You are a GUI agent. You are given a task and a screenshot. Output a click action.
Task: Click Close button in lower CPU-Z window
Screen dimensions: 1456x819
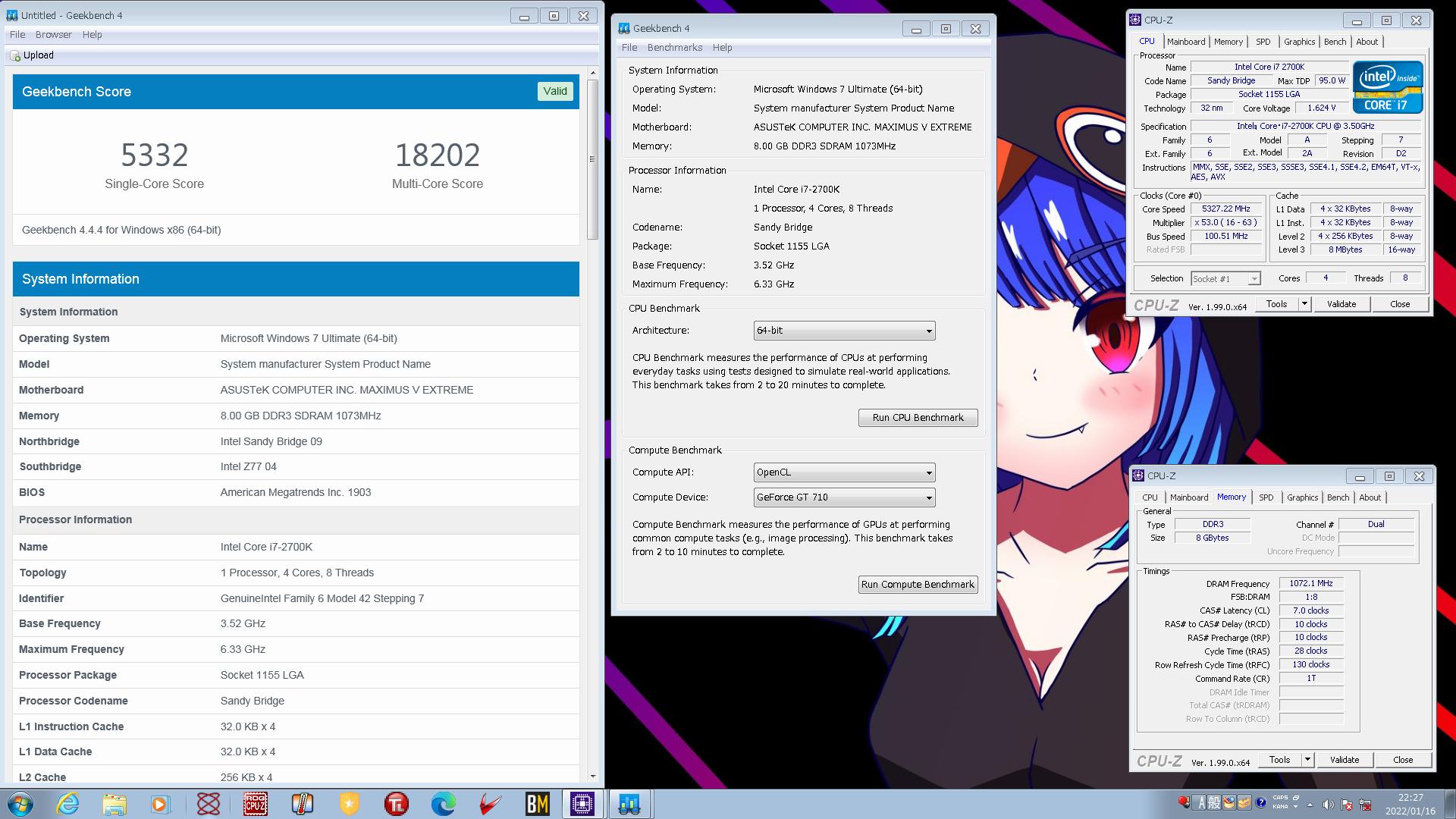point(1403,760)
